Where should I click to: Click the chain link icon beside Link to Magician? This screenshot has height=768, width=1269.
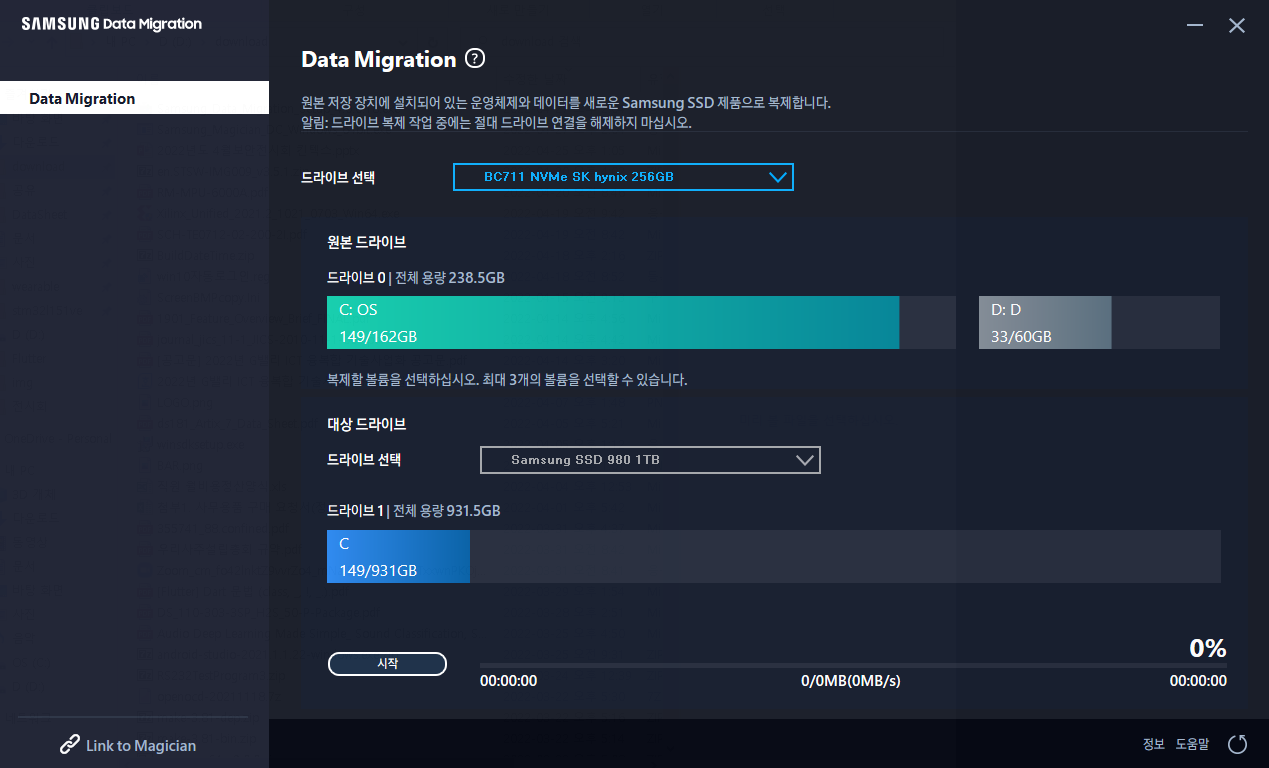coord(70,745)
